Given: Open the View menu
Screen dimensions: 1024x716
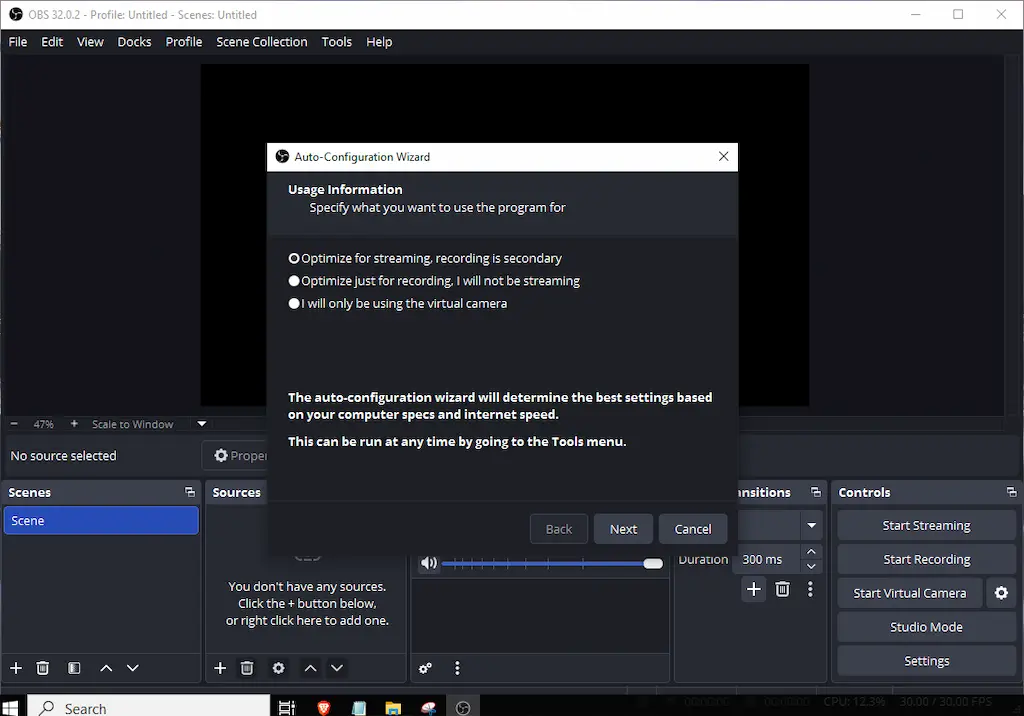Looking at the screenshot, I should click(90, 42).
